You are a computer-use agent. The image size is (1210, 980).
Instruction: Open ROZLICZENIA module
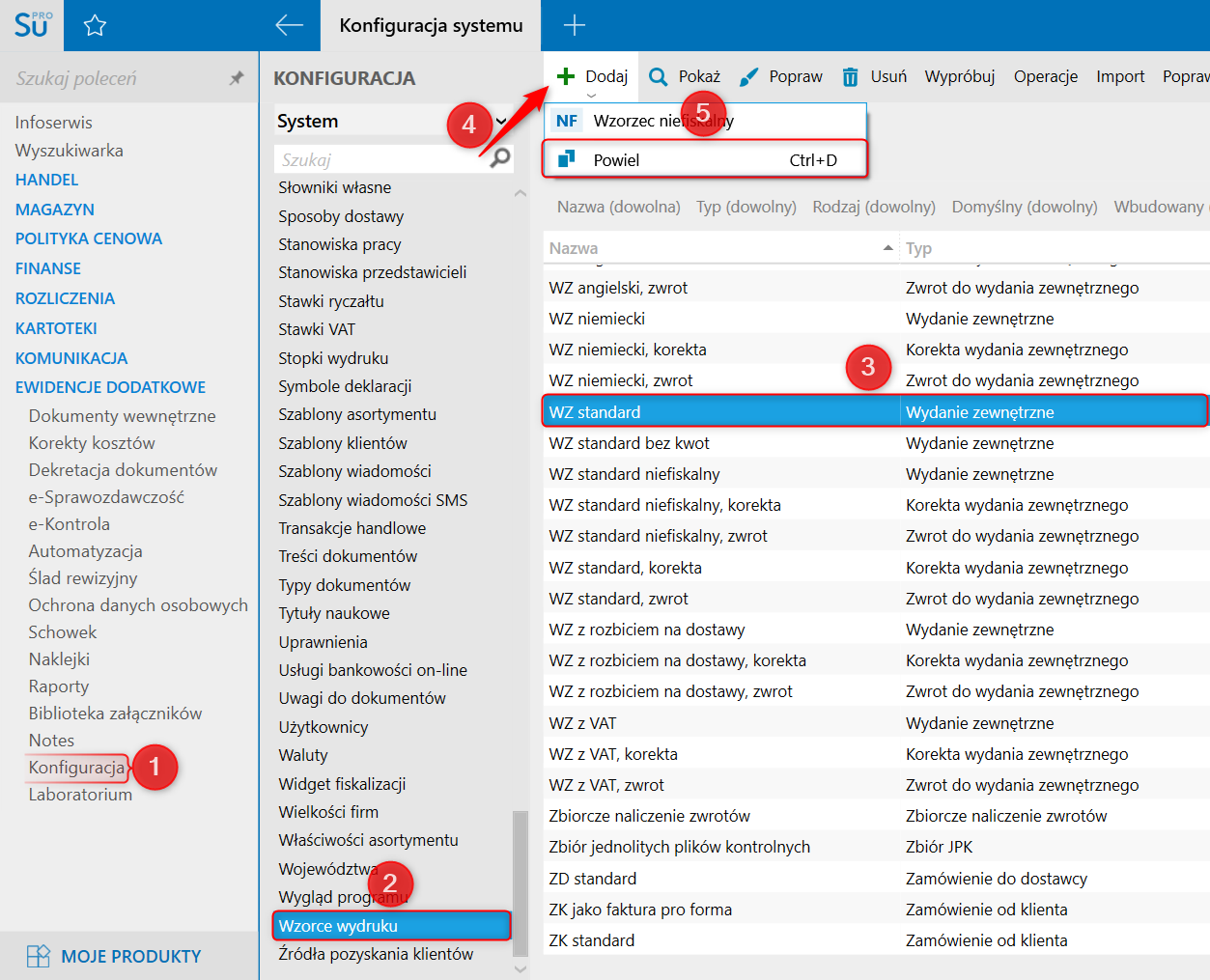click(x=65, y=298)
